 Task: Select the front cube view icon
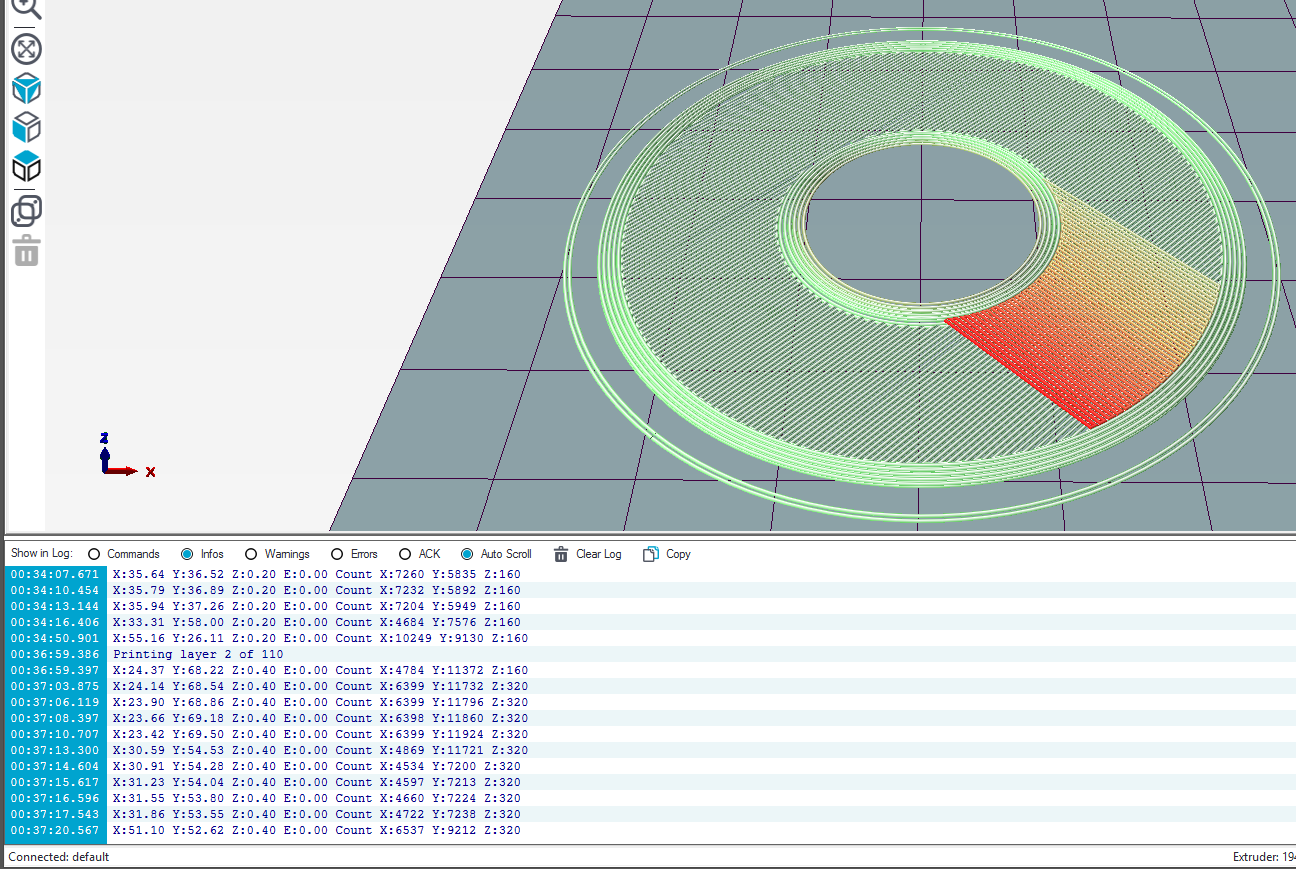pos(26,127)
